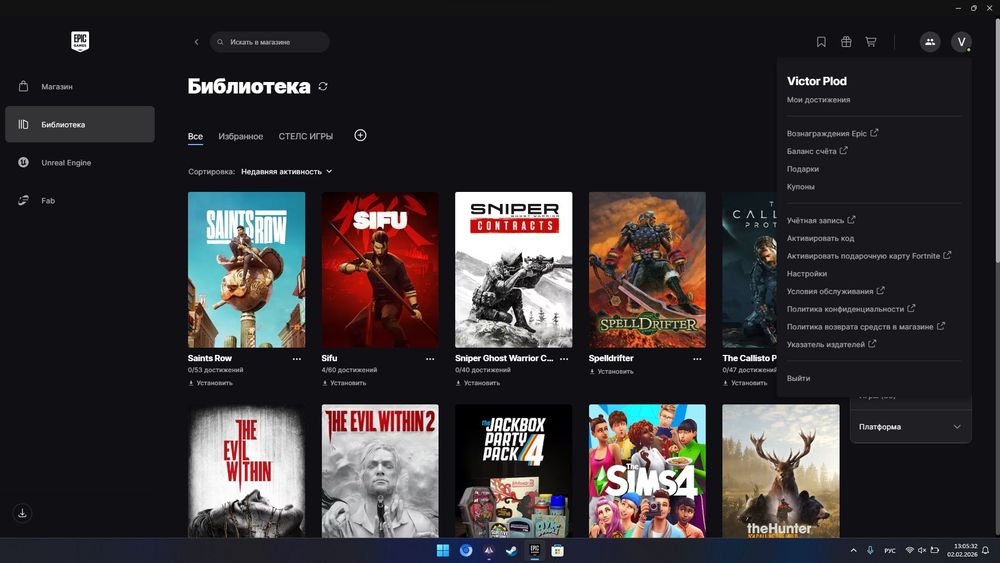The image size is (1000, 563).
Task: Click Установить under Saints Row
Action: click(x=210, y=383)
